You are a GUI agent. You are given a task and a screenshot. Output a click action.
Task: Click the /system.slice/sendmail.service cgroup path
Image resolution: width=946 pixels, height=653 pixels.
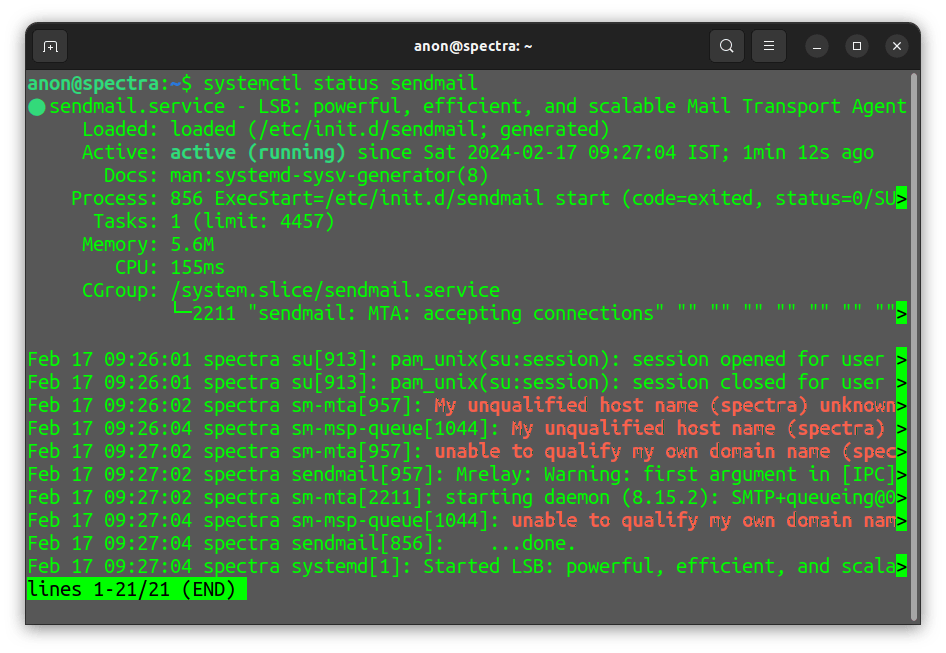click(x=335, y=290)
